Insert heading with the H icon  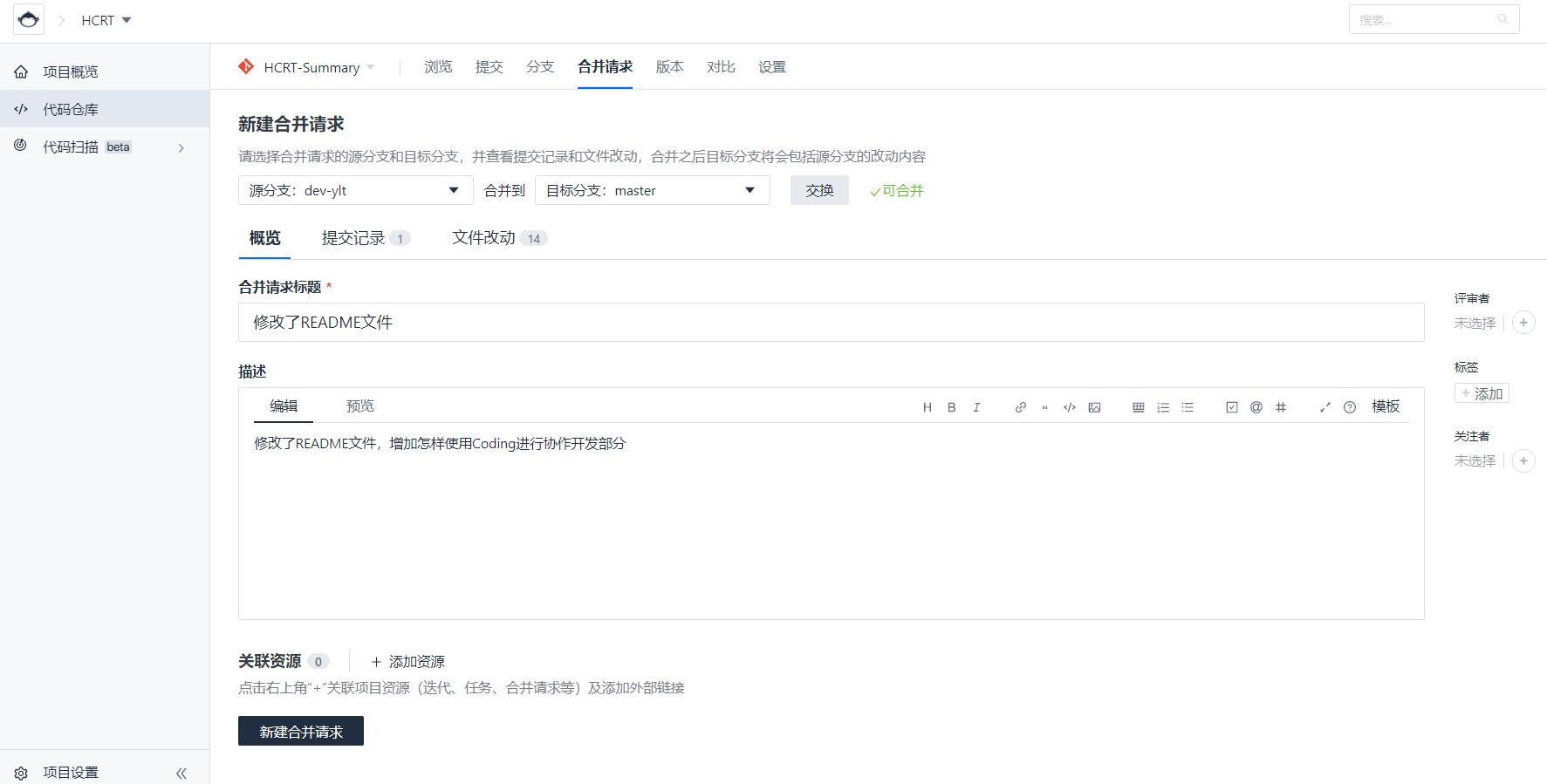928,407
